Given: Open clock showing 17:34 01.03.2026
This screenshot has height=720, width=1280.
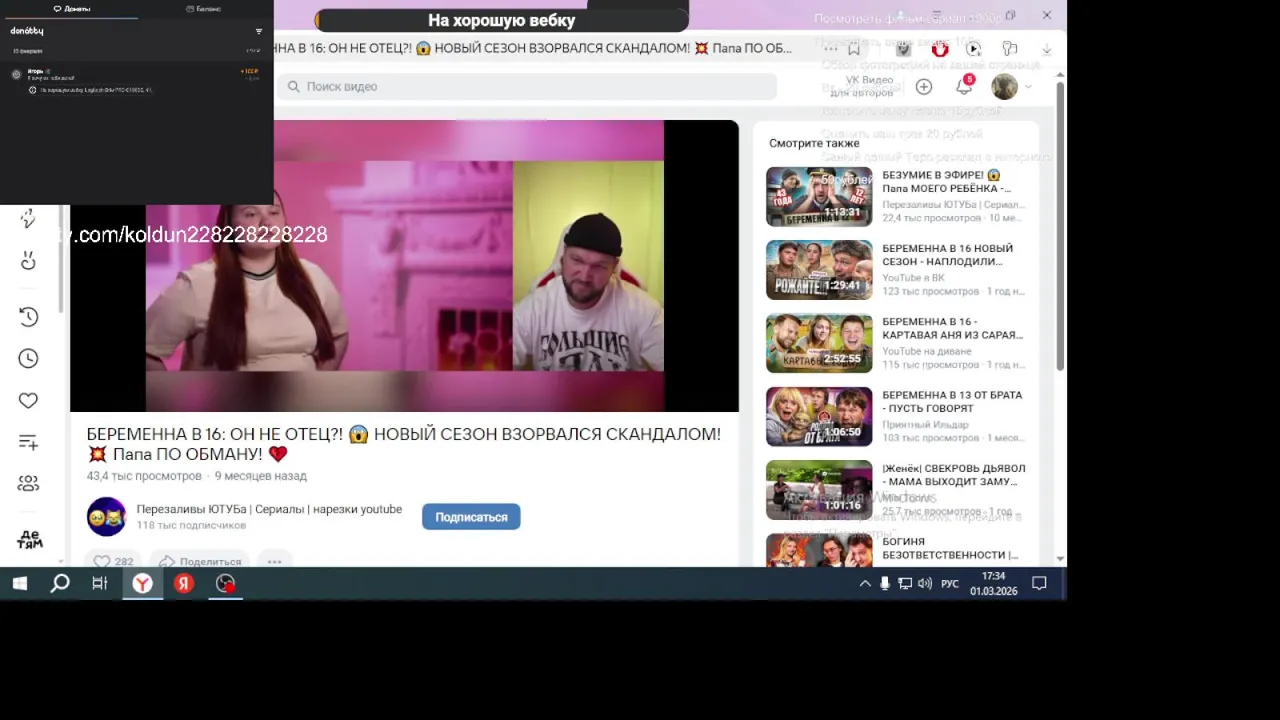Looking at the screenshot, I should (993, 584).
